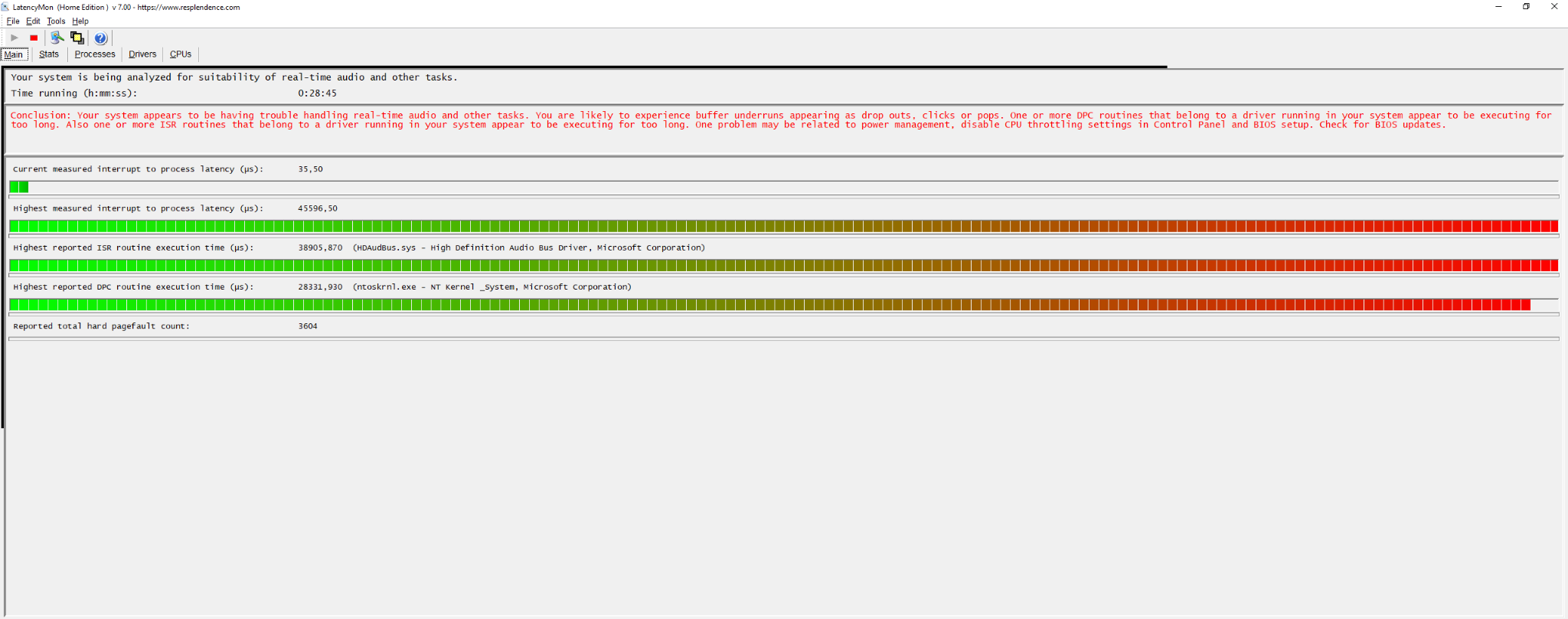Open the blue Help question mark icon
Screen dimensions: 1568x619
(100, 38)
